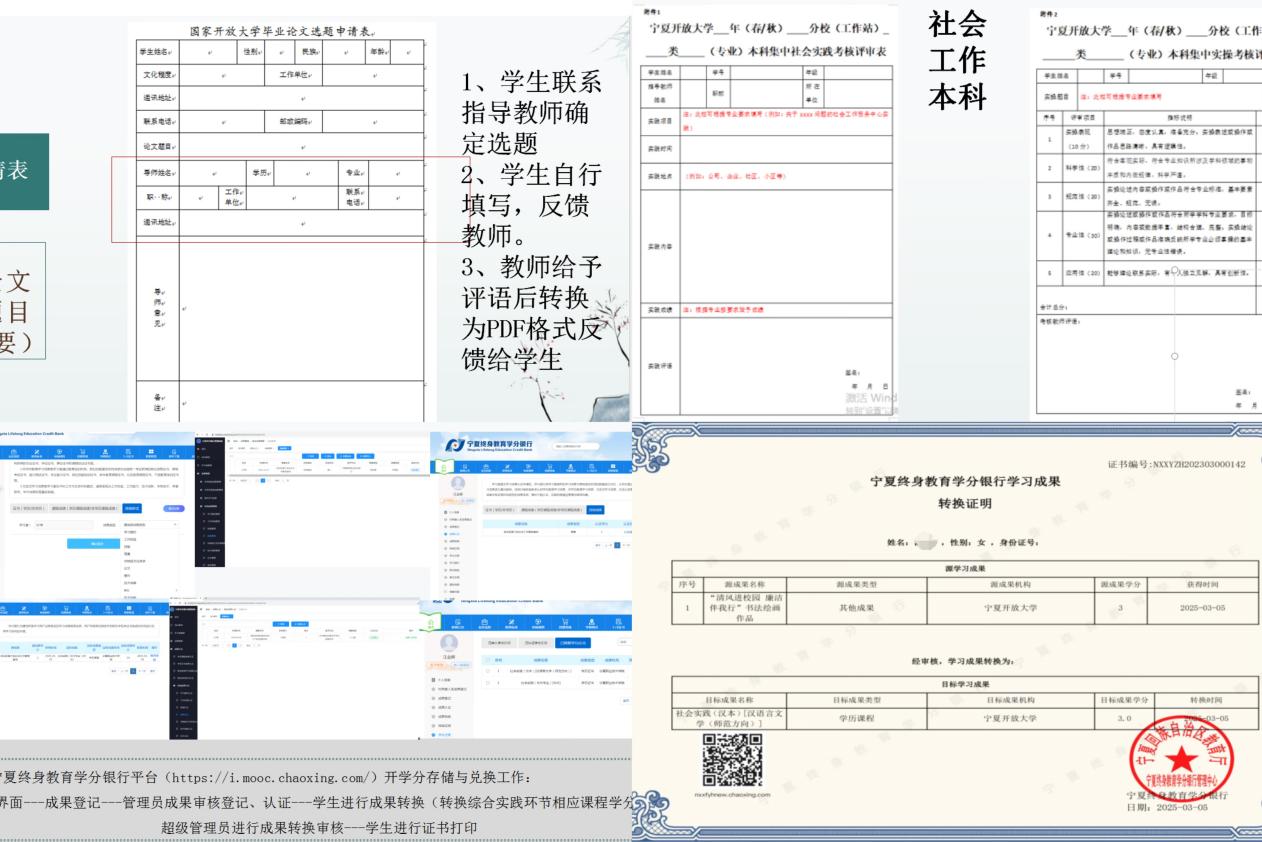Open the top dark-sidebar admin screenshot
Screen dimensions: 1262x842
(x=312, y=499)
